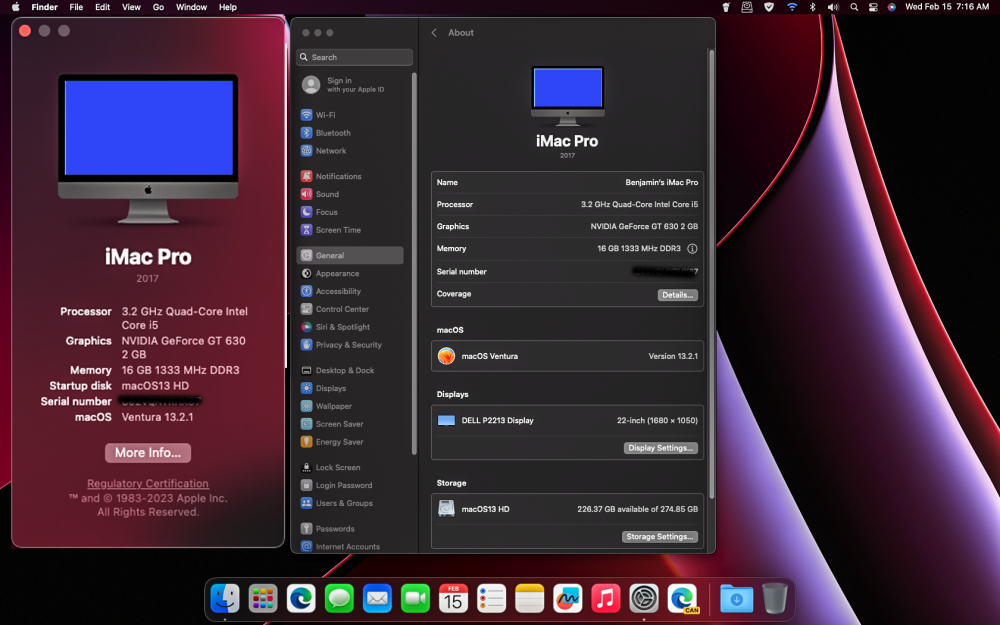Open Freeform from the Dock

[568, 598]
